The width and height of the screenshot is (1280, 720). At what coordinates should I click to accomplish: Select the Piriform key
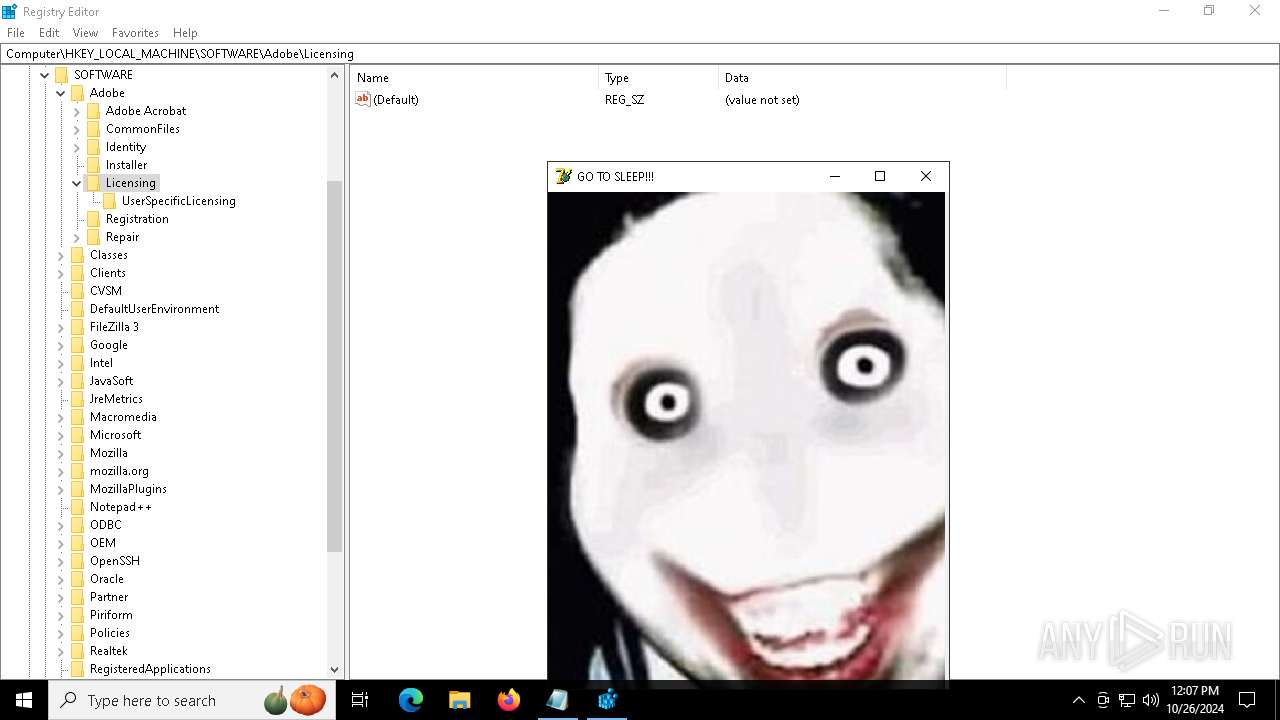point(111,615)
